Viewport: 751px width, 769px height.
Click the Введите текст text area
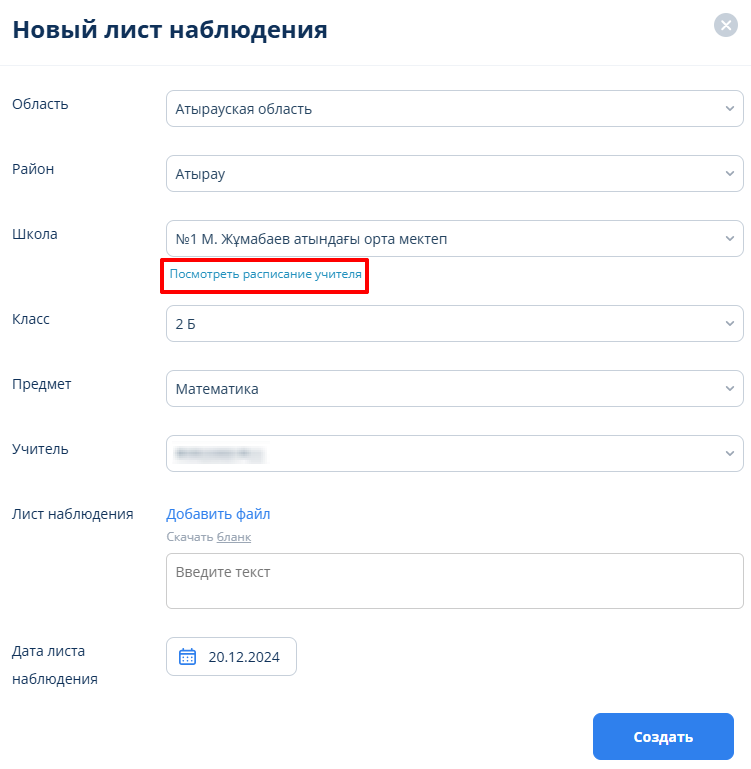coord(454,581)
